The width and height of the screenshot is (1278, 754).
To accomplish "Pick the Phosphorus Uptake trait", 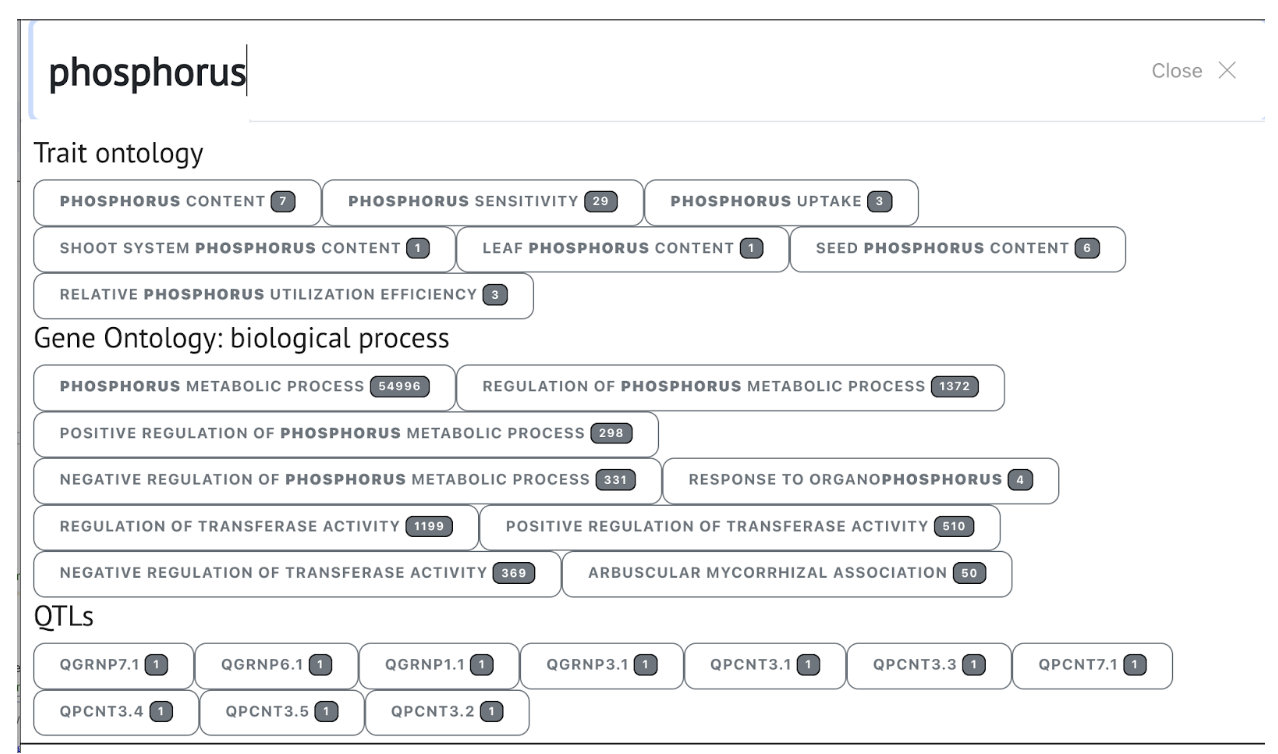I will [780, 202].
